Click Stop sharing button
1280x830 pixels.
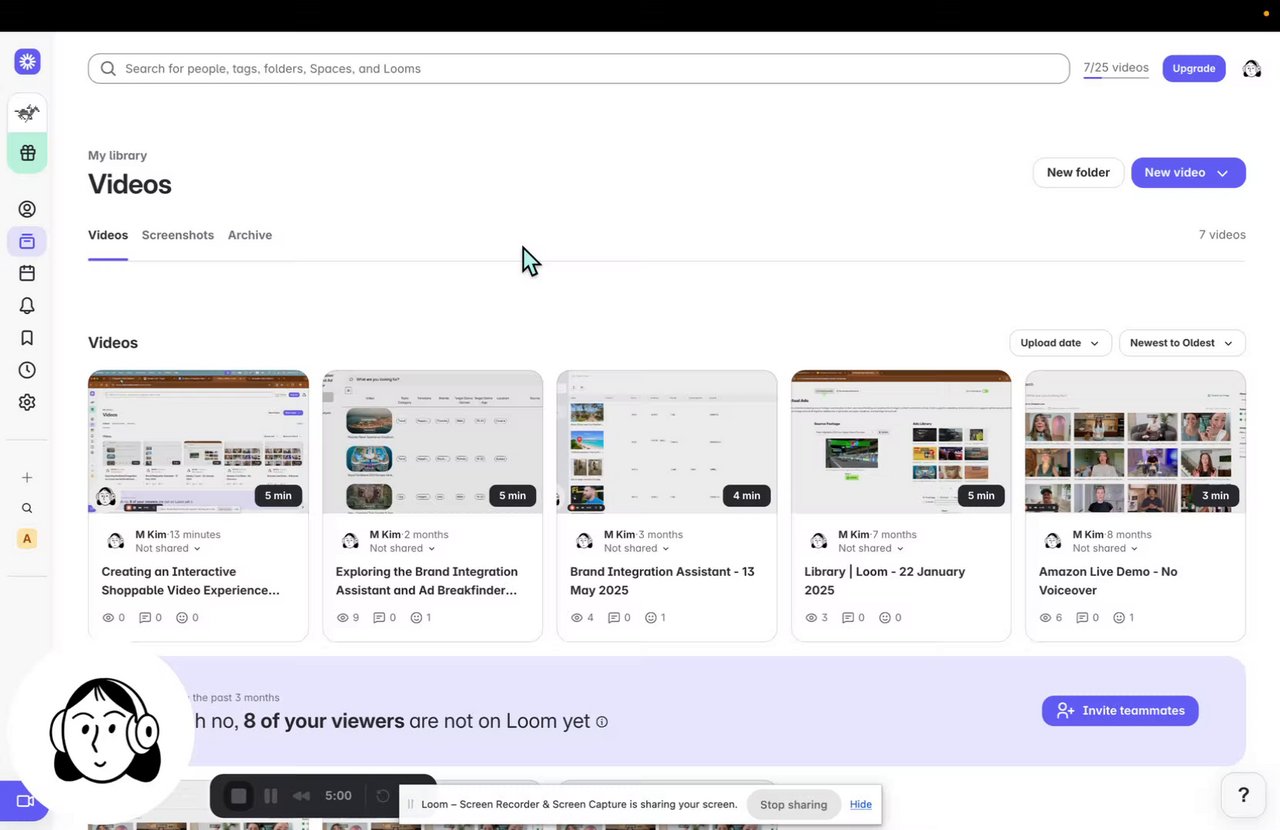coord(793,804)
